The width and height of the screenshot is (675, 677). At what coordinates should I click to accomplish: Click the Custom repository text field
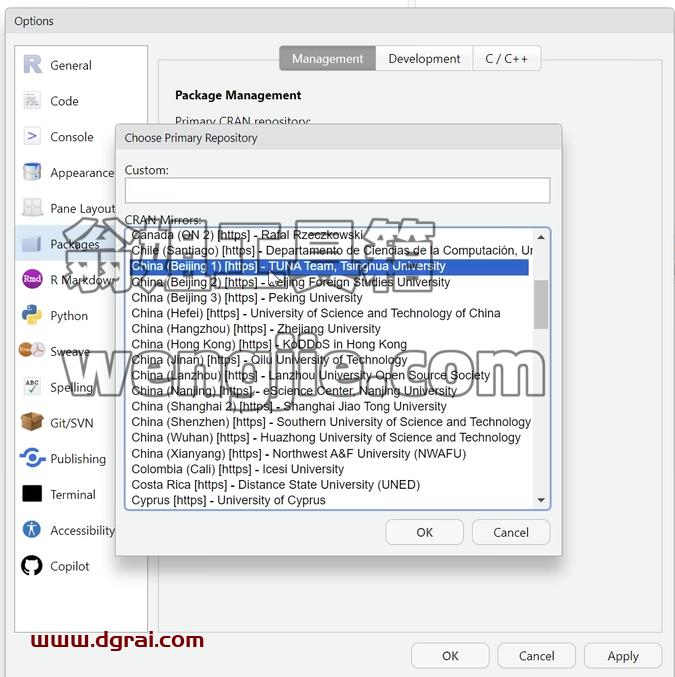[337, 190]
